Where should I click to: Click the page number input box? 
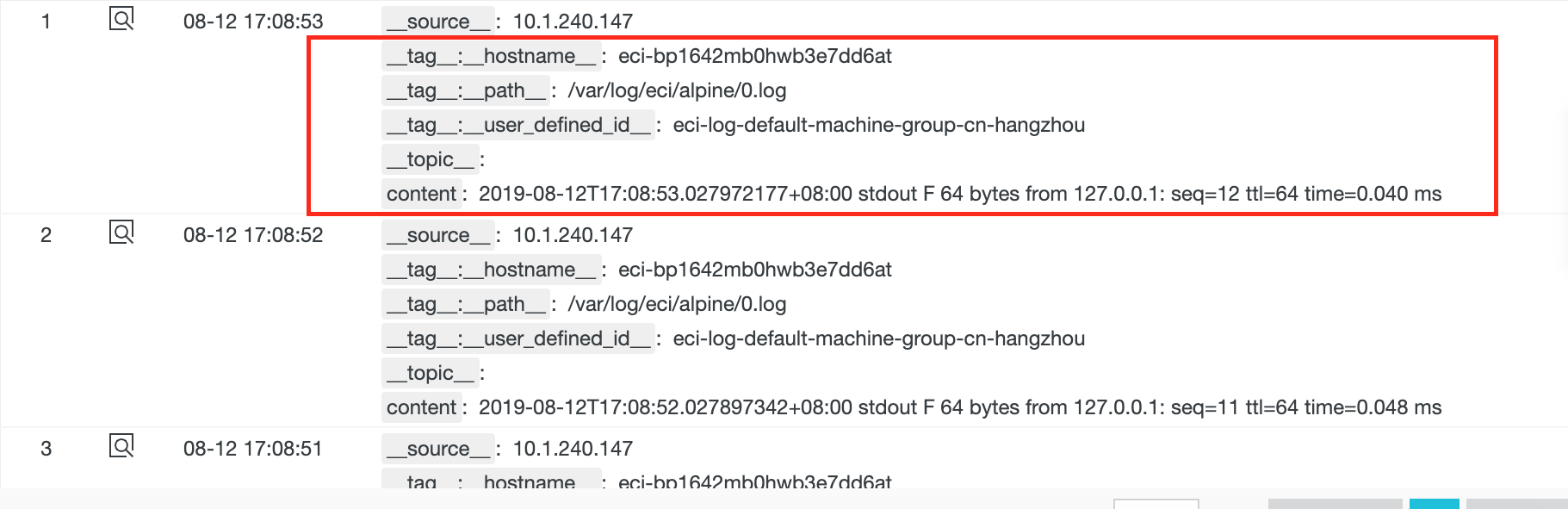click(x=1156, y=504)
